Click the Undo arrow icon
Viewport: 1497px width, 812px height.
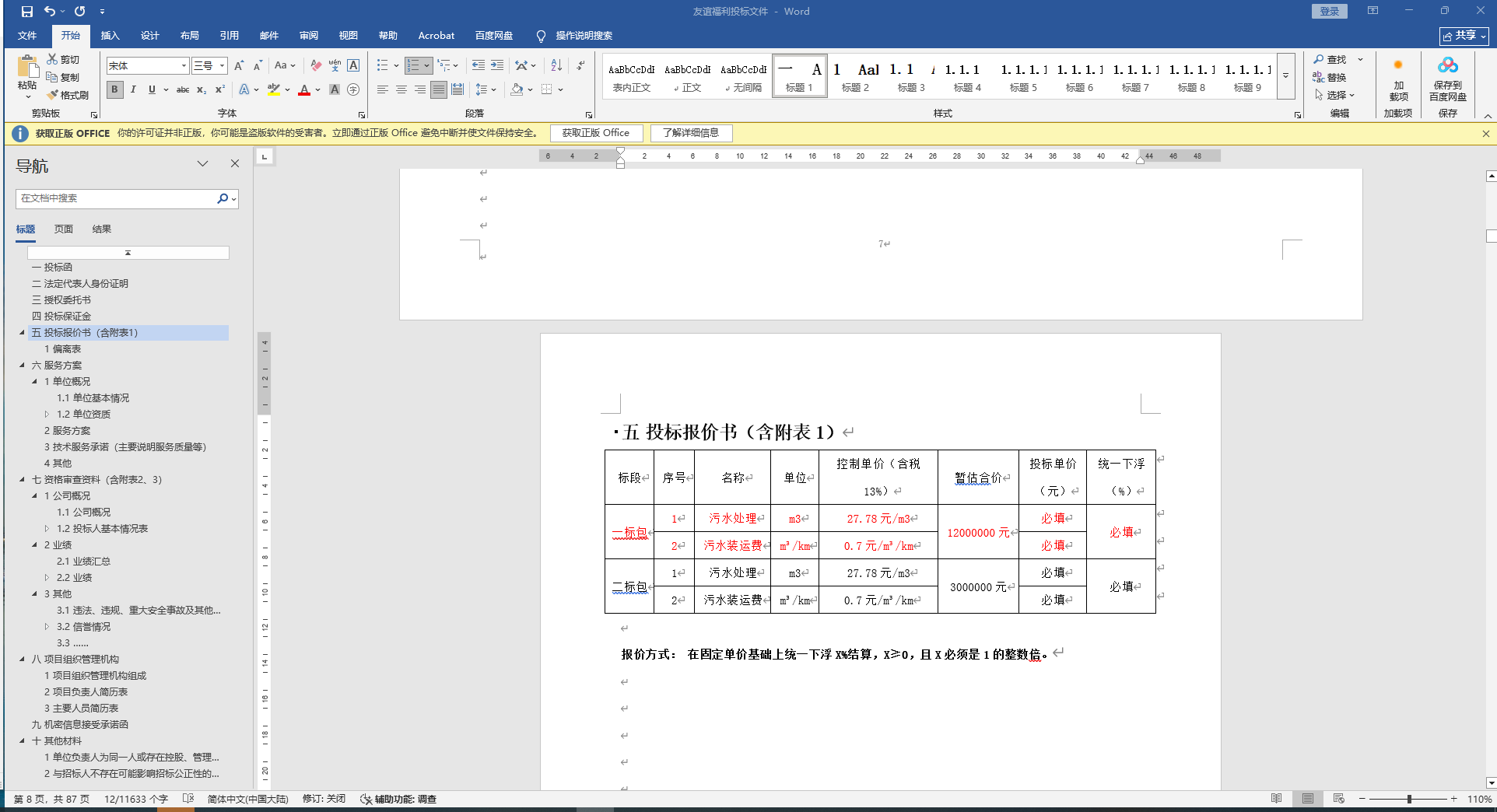click(x=50, y=12)
